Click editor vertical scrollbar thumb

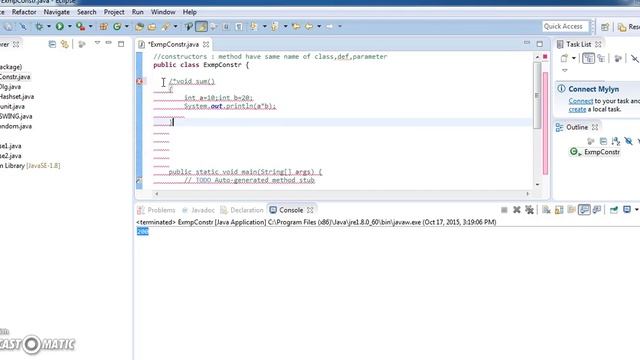tap(537, 95)
